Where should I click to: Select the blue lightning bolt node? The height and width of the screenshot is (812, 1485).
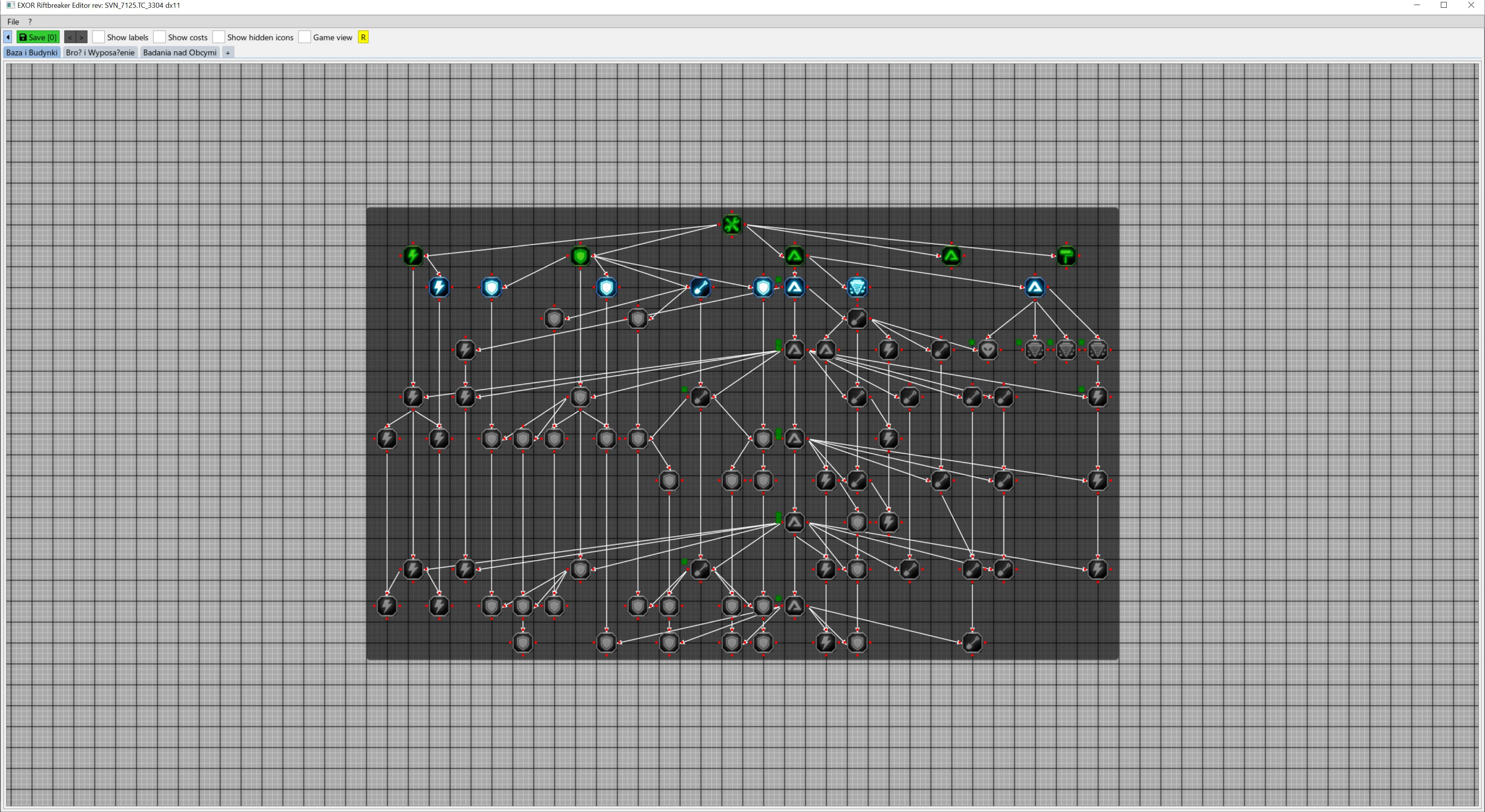pyautogui.click(x=439, y=287)
